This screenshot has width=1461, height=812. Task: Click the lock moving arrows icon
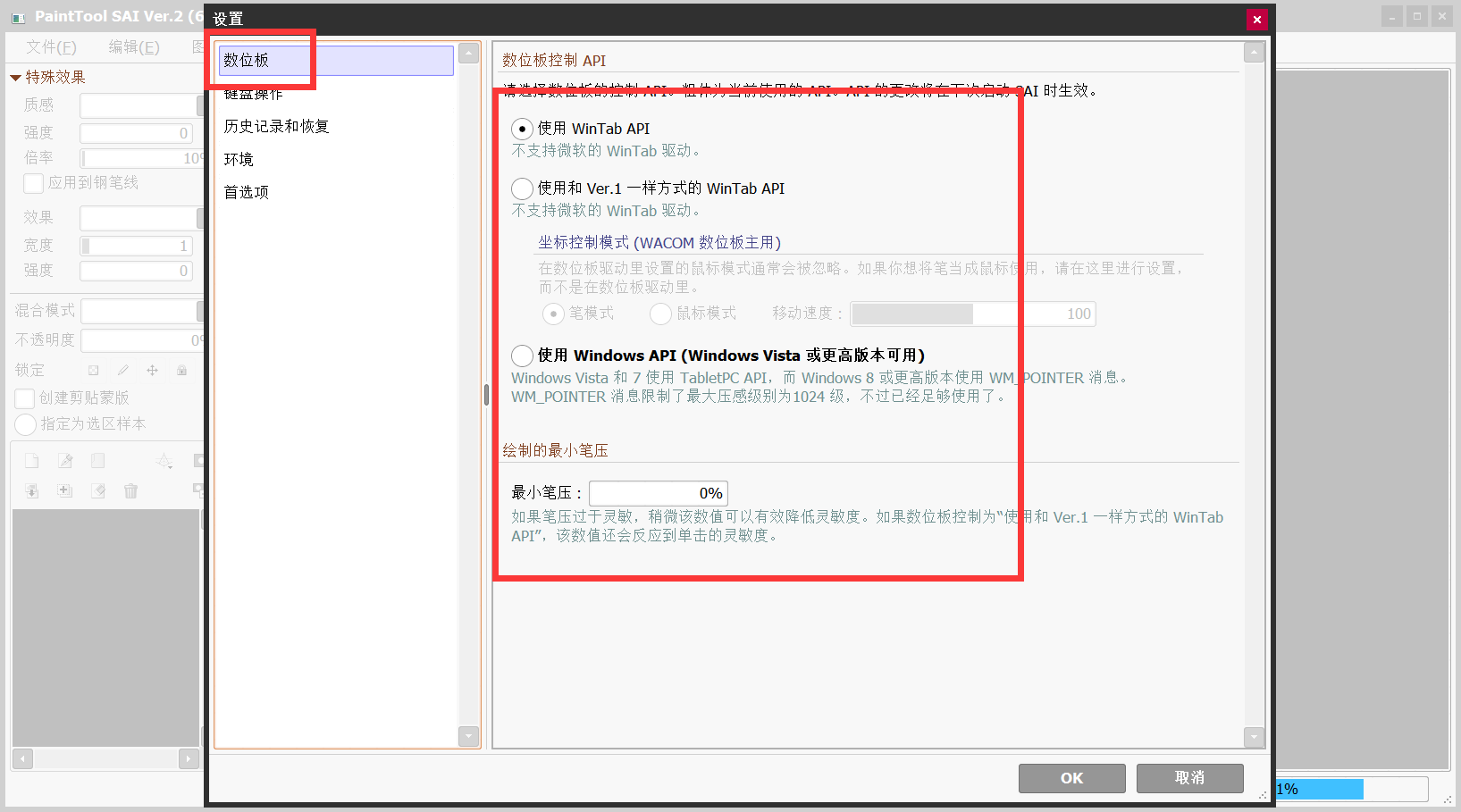[x=152, y=370]
